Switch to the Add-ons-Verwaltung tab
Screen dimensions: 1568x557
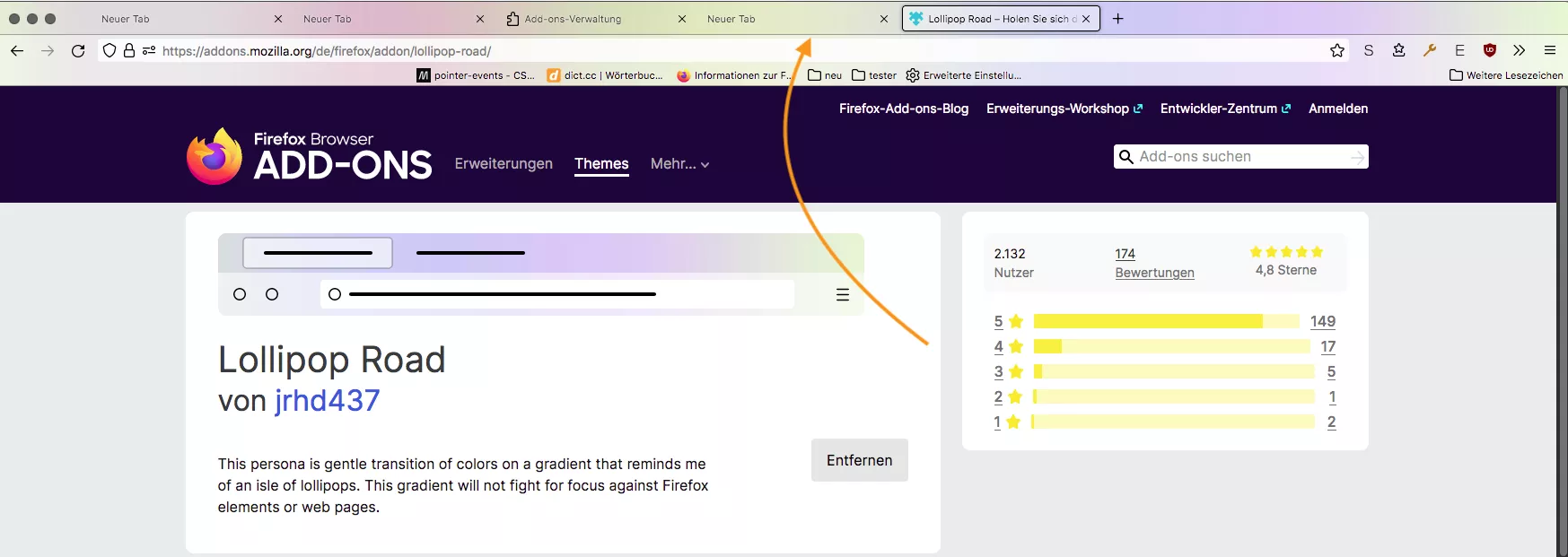(573, 19)
